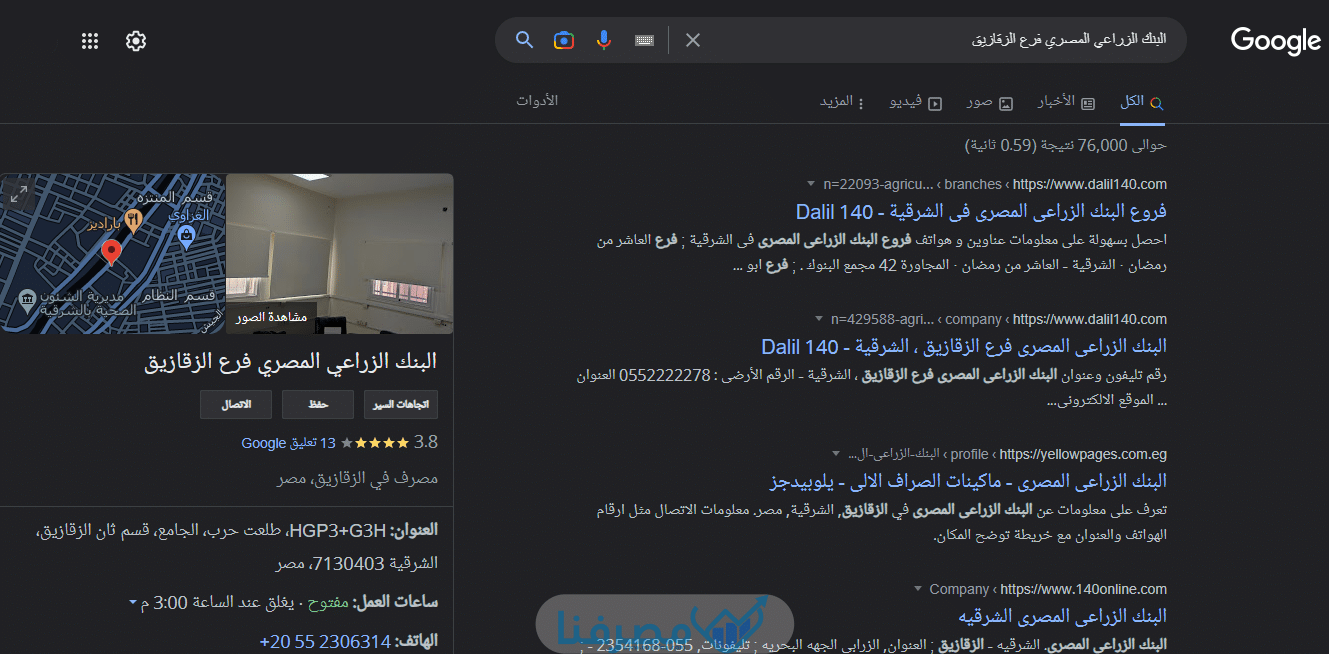The image size is (1329, 654).
Task: Open Google Lens image search camera icon
Action: 563,39
